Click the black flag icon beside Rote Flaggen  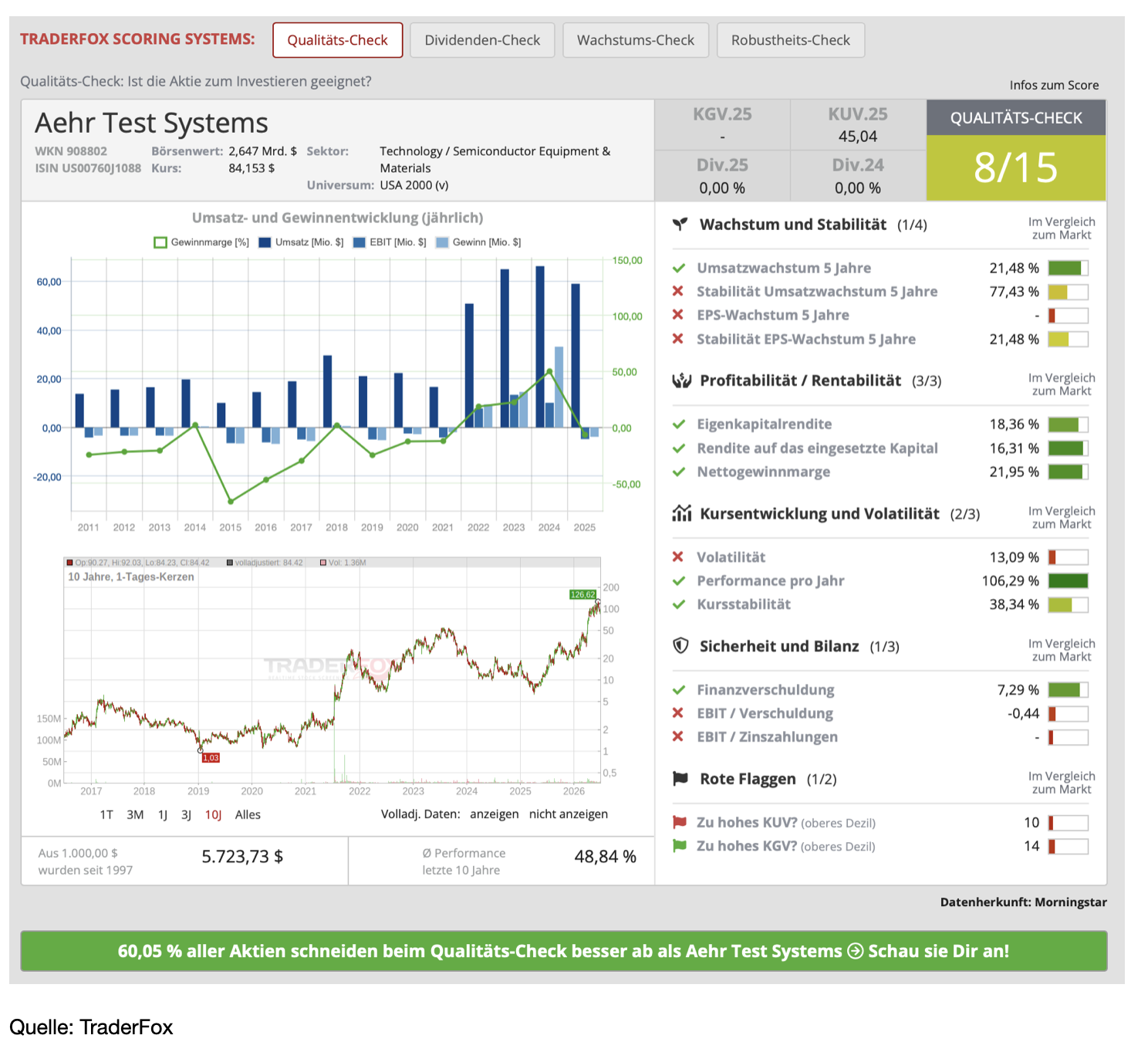click(680, 779)
